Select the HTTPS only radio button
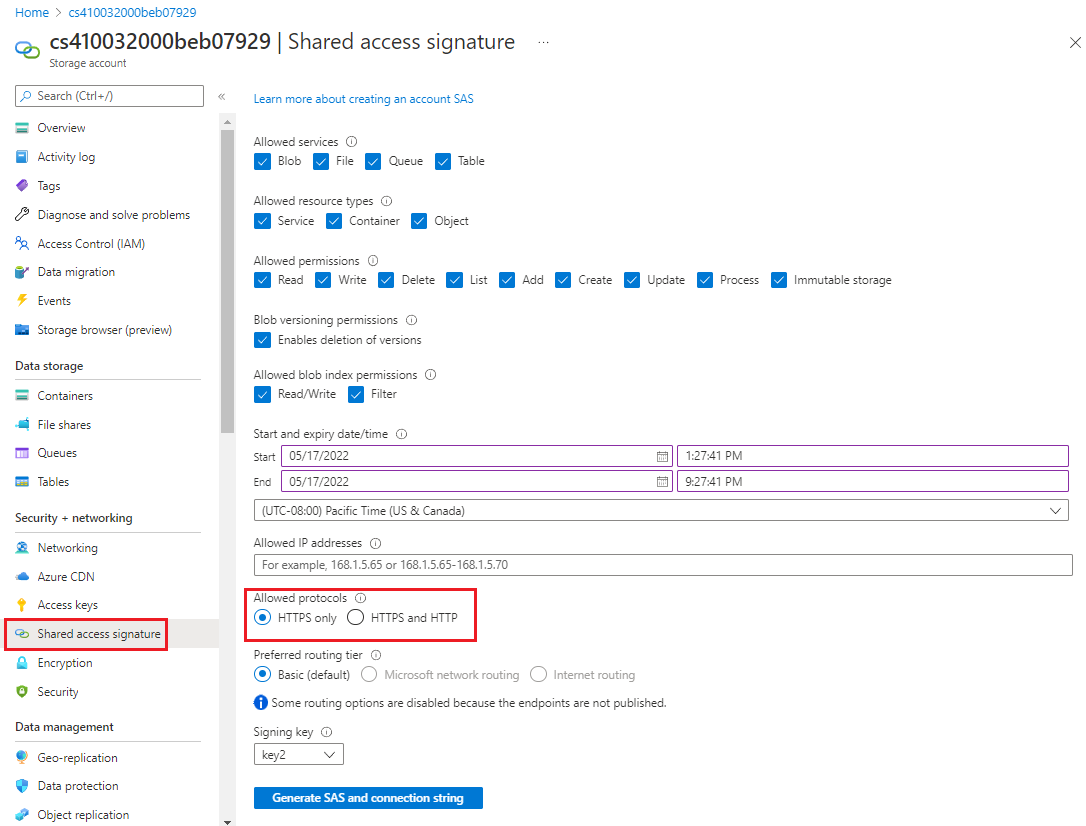1086x826 pixels. pos(262,617)
